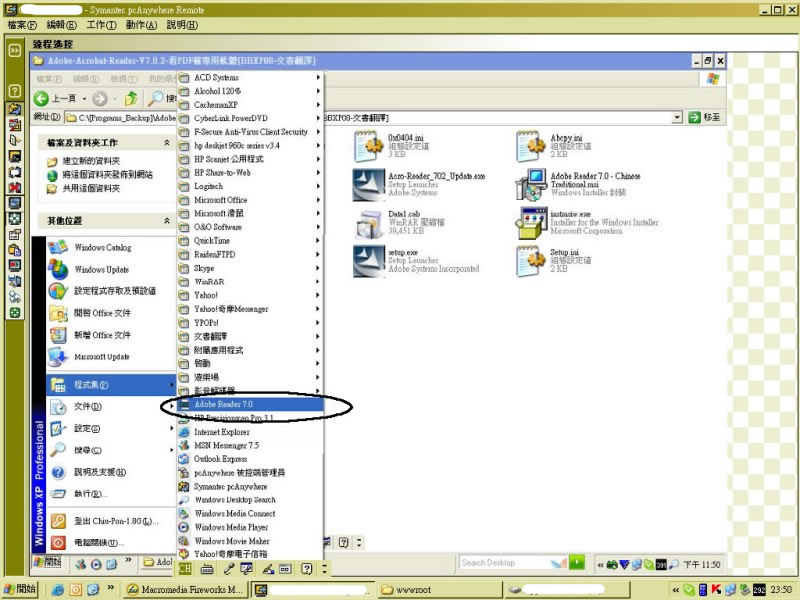The image size is (800, 600).
Task: Select file 0x0404.ini
Action: [x=393, y=146]
